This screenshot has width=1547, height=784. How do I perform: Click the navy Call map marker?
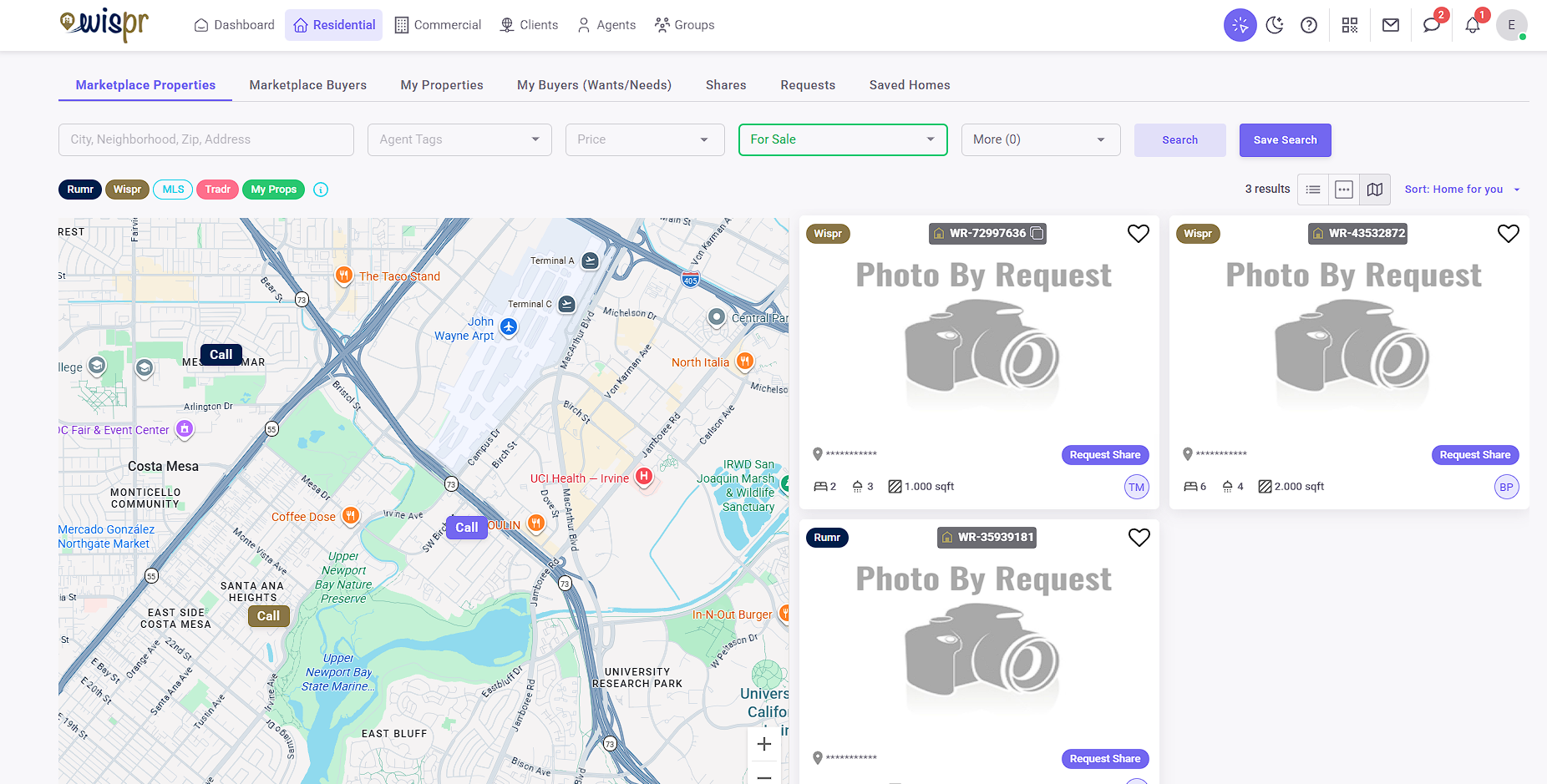[x=221, y=355]
